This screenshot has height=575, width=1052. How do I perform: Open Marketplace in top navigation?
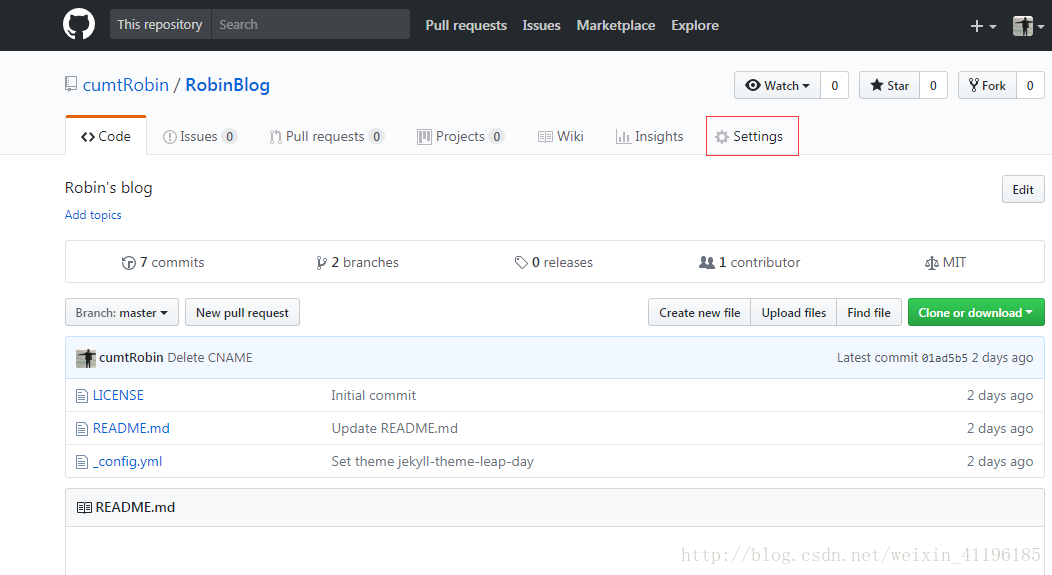pos(616,25)
